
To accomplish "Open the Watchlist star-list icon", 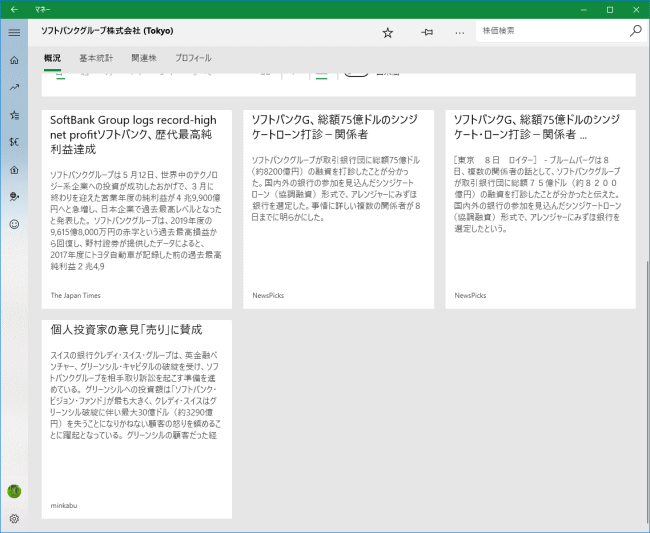I will tap(14, 115).
